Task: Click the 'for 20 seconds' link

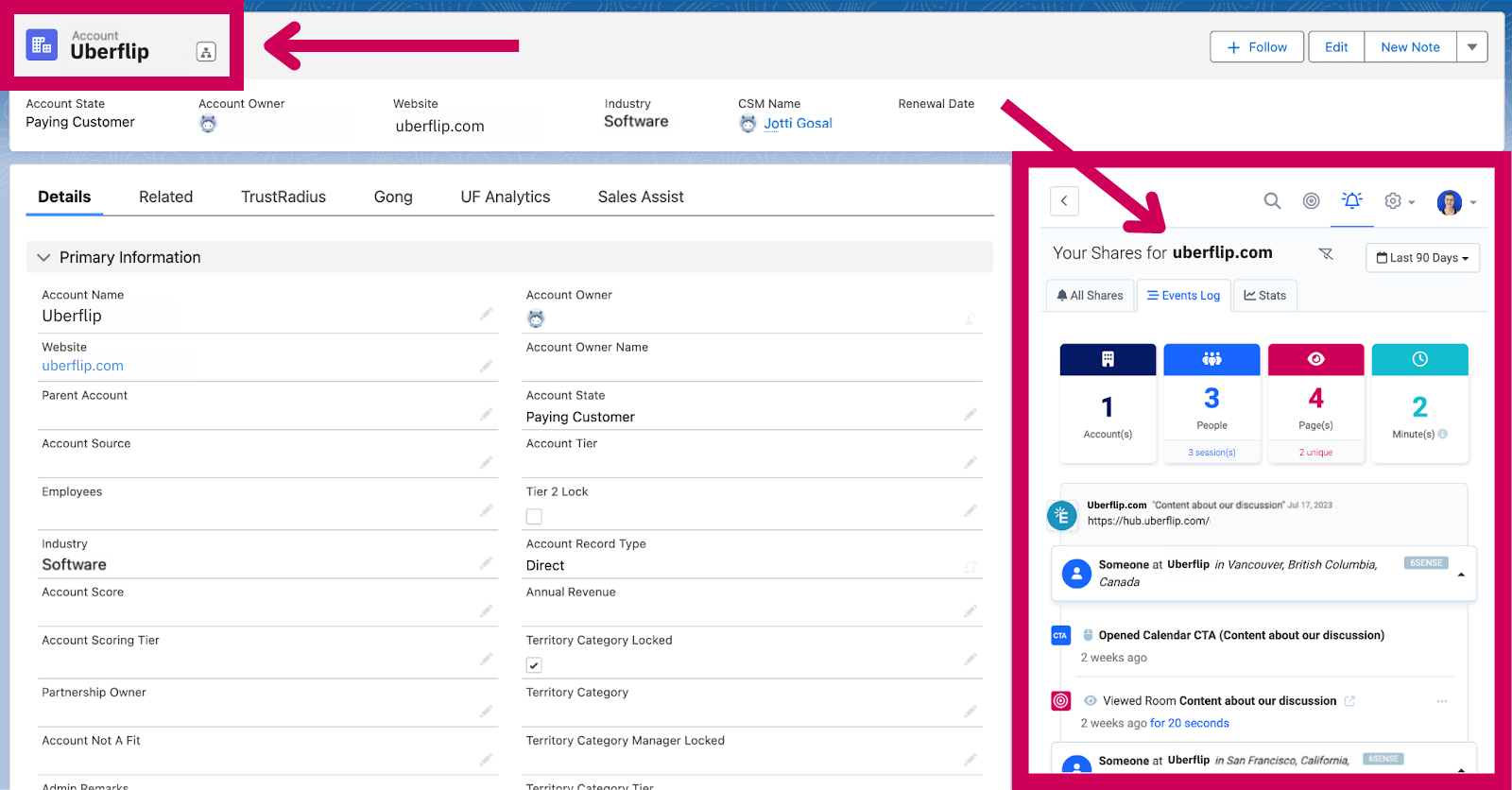Action: pyautogui.click(x=1190, y=724)
